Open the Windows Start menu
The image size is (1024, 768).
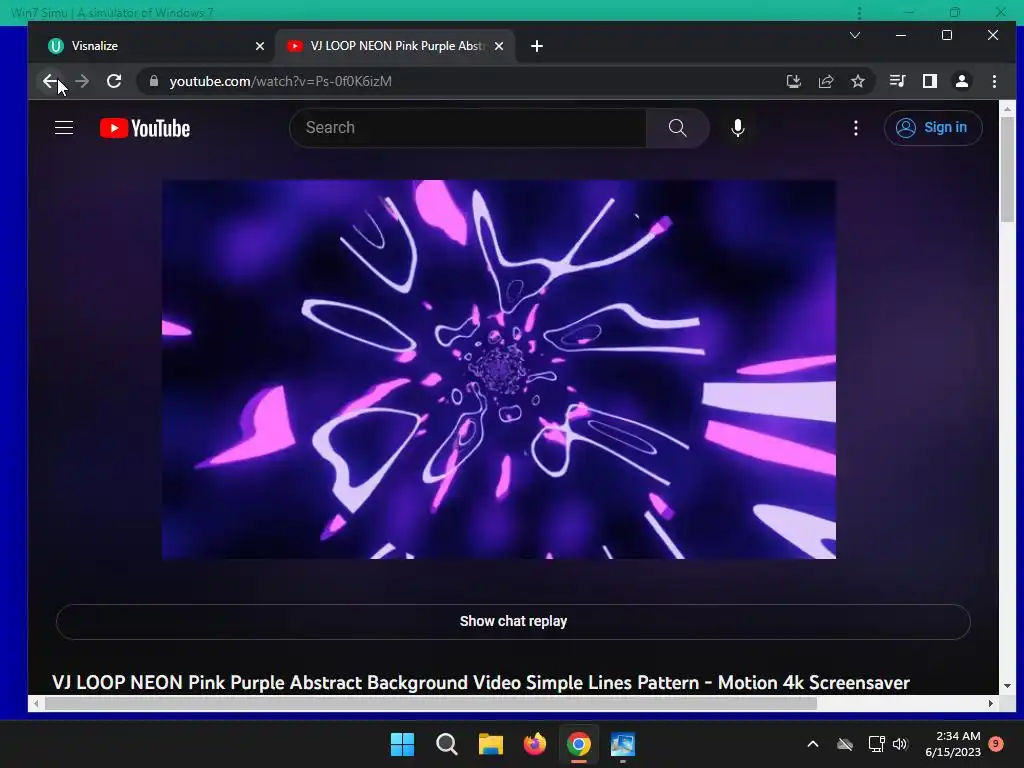point(402,744)
